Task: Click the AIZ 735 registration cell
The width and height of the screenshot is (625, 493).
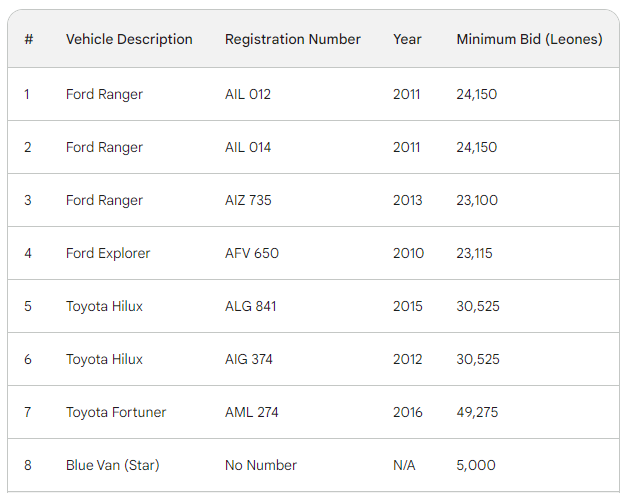Action: coord(248,200)
